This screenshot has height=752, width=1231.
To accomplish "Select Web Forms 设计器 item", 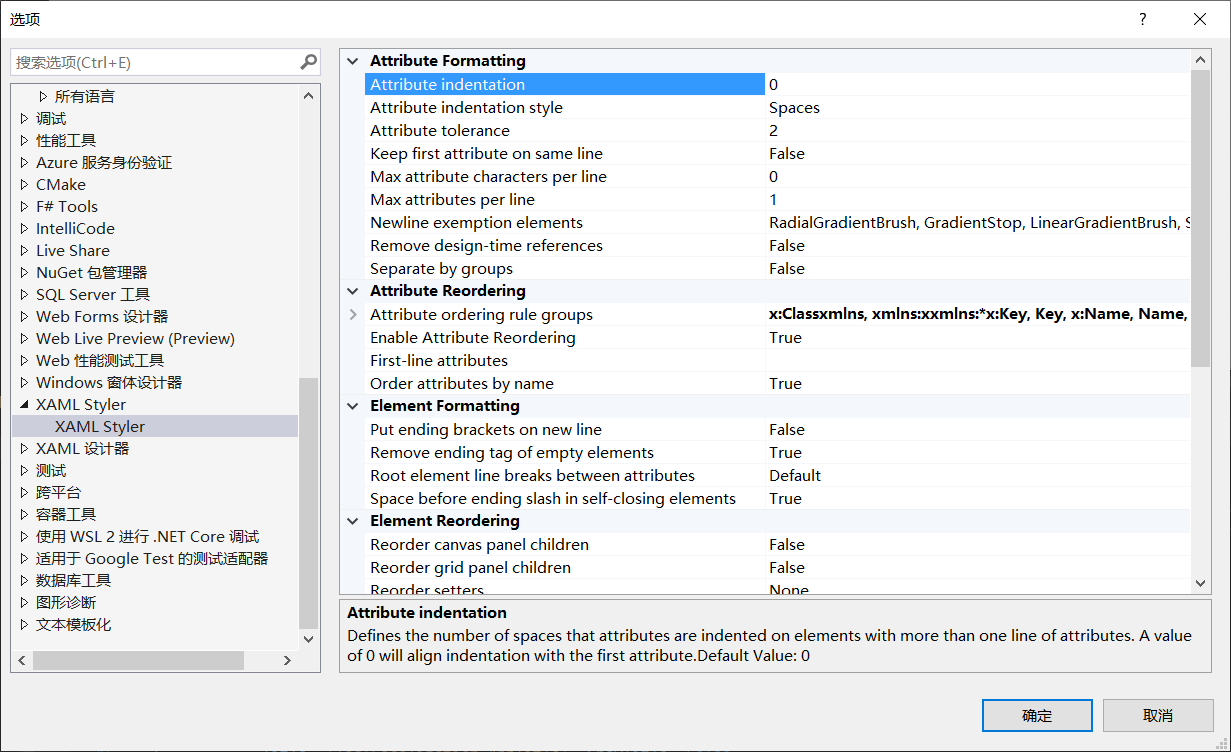I will coord(102,317).
